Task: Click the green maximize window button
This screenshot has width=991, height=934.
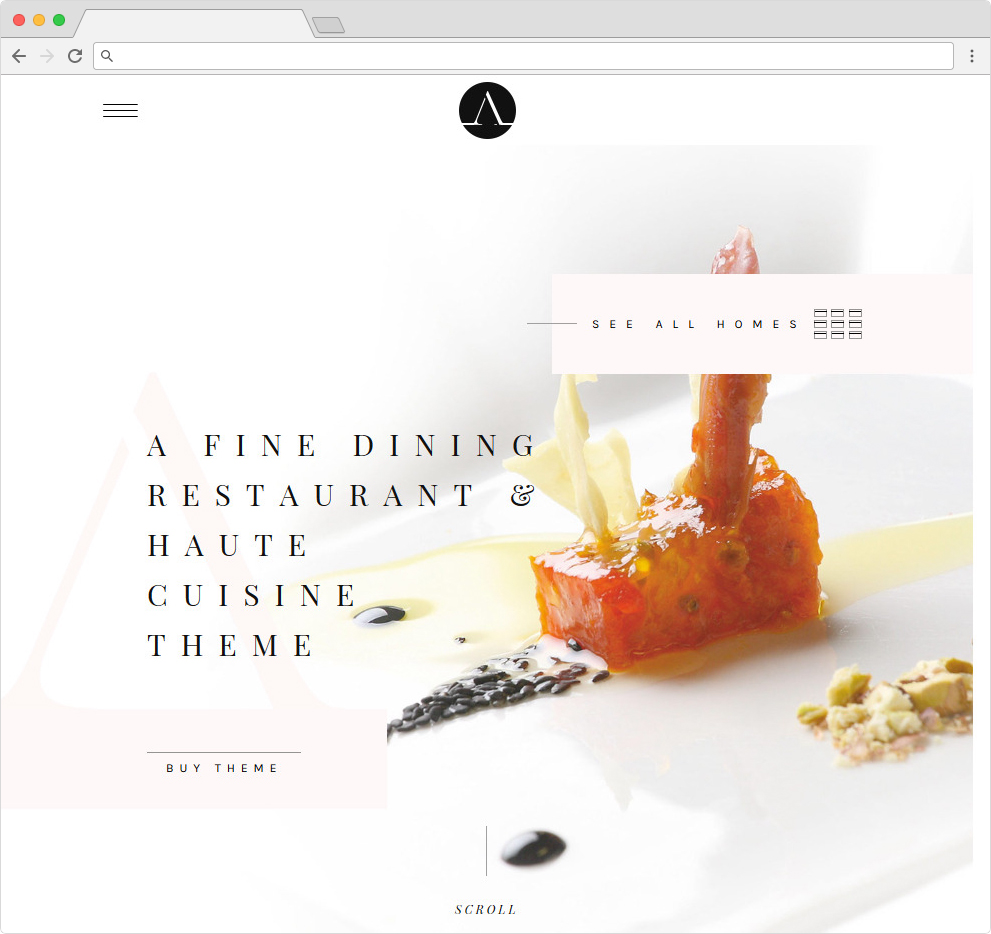Action: coord(59,20)
